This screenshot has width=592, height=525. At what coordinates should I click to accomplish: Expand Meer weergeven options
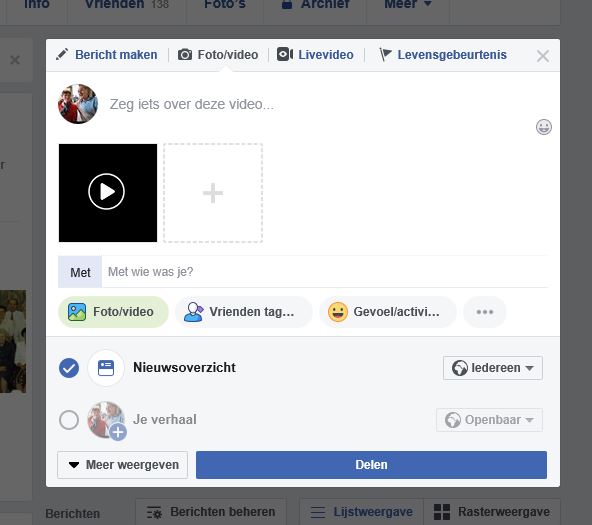[123, 465]
